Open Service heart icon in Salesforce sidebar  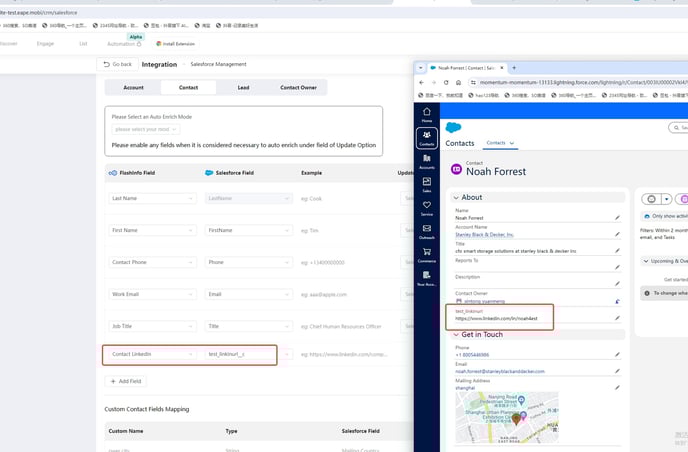point(426,208)
